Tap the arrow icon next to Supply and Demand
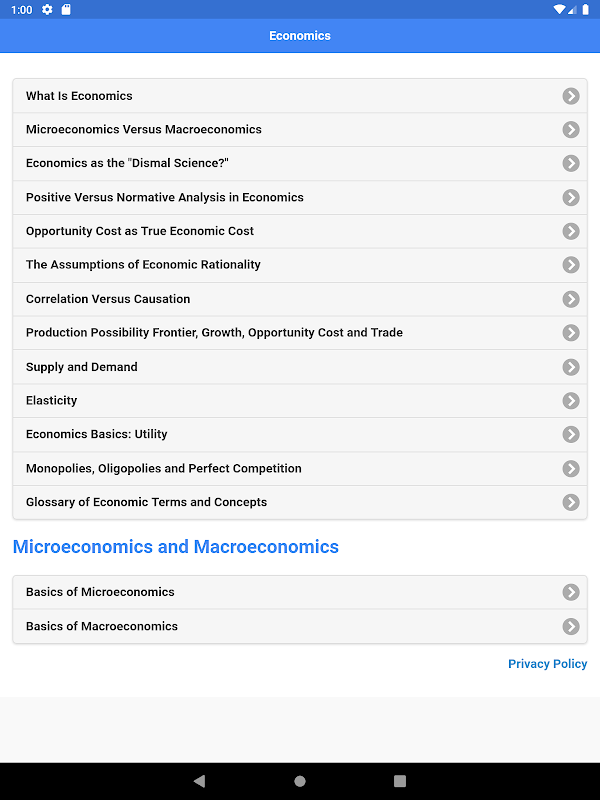 [571, 367]
